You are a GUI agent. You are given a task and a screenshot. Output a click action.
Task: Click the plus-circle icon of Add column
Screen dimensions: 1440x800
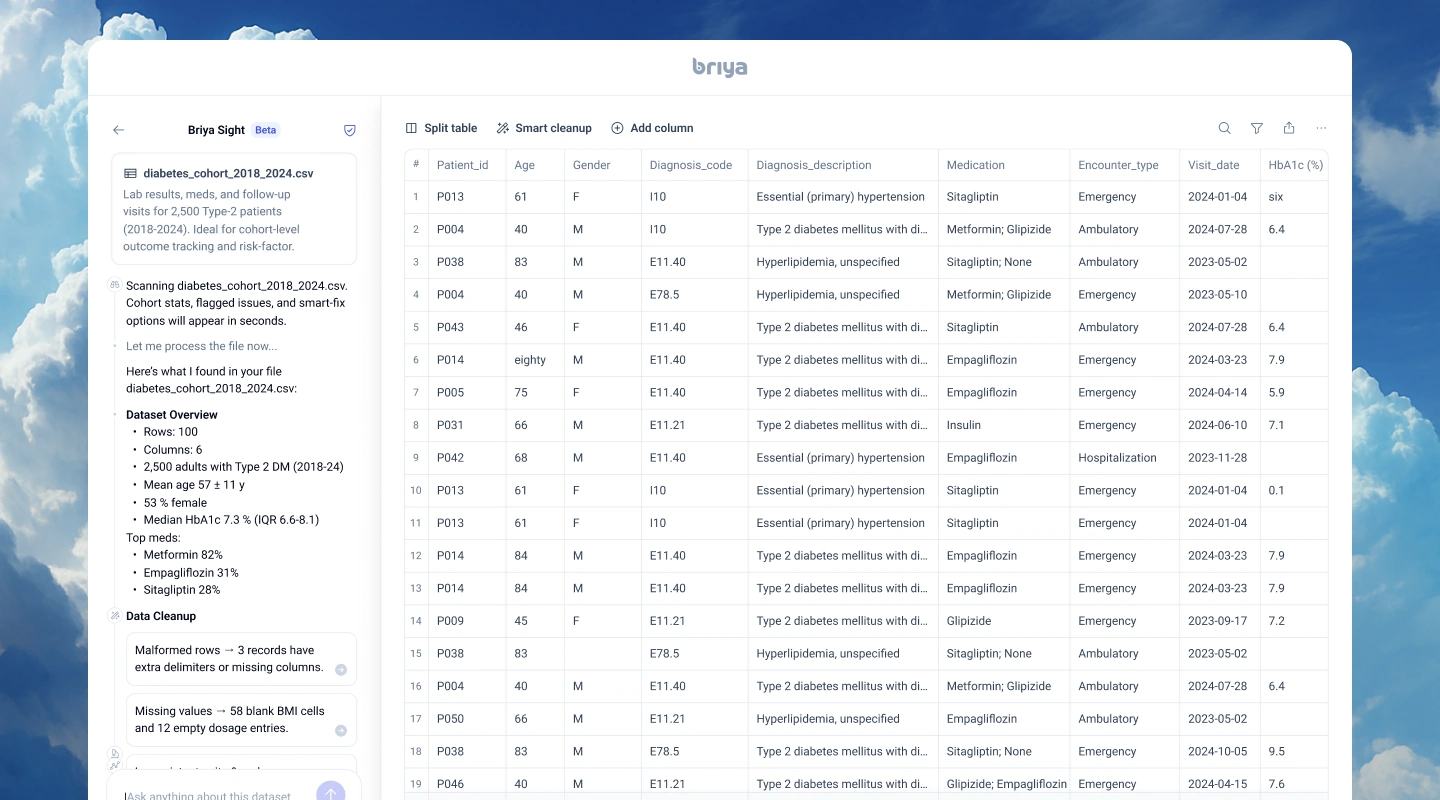point(617,128)
